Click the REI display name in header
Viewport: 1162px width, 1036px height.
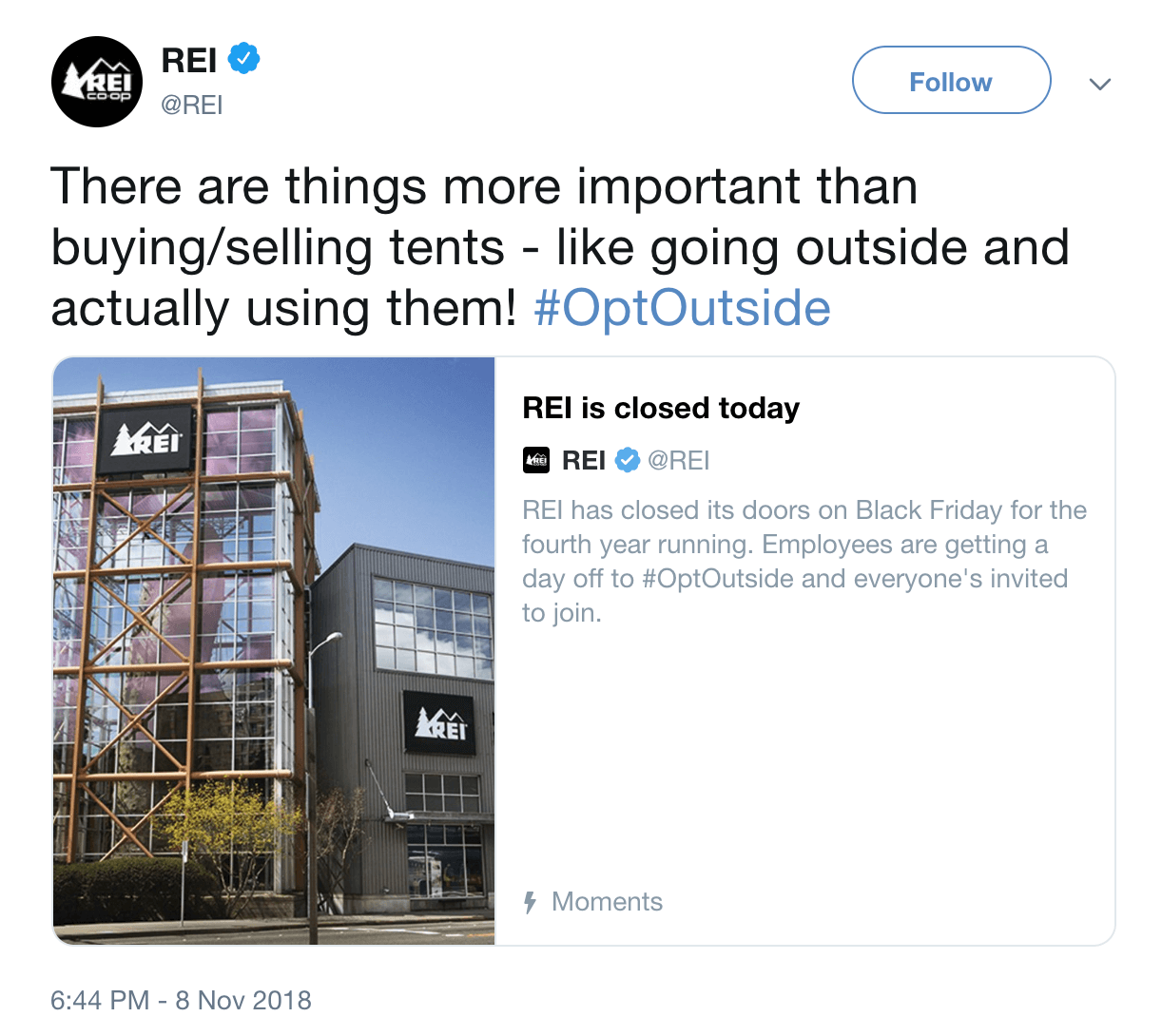[189, 60]
